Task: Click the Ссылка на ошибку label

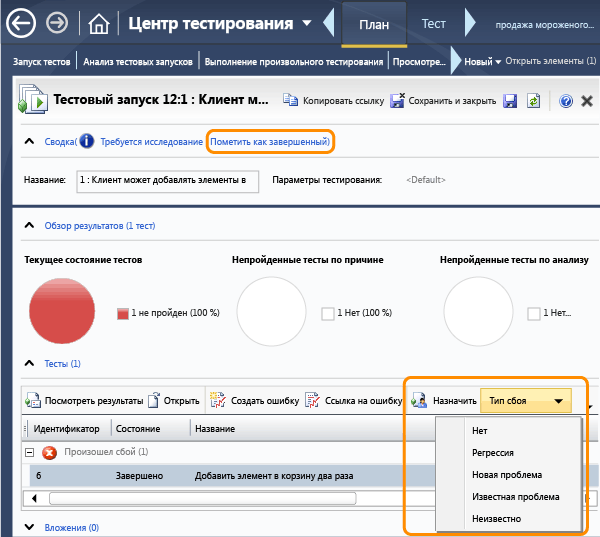Action: (x=364, y=401)
